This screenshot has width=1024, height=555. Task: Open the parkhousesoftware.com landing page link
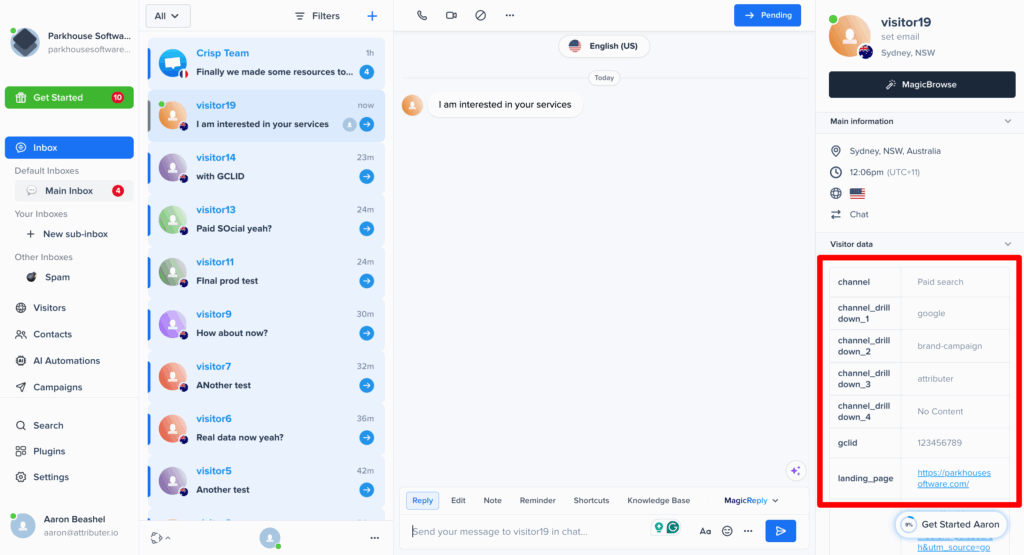pos(953,478)
